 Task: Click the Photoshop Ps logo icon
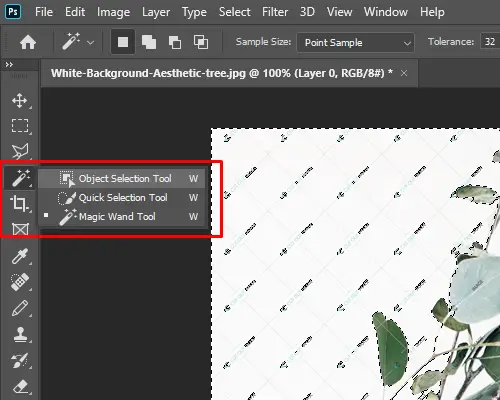click(x=13, y=12)
